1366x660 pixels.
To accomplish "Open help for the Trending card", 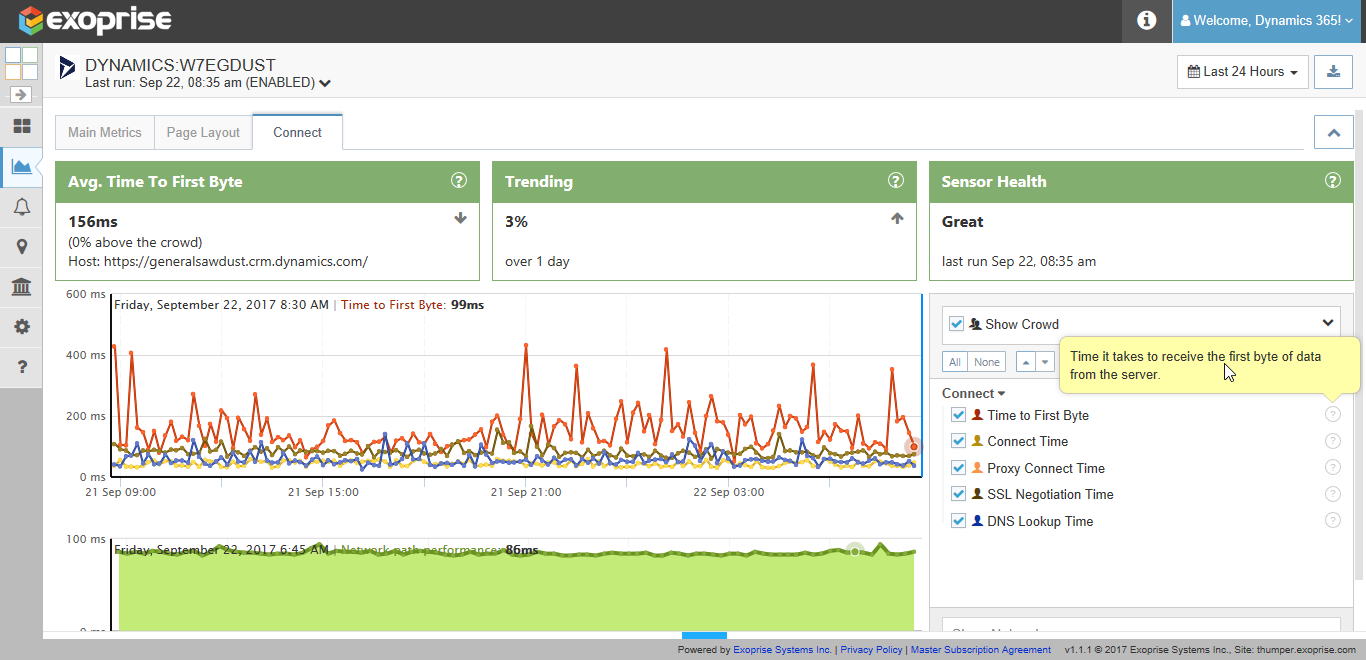I will [x=896, y=181].
